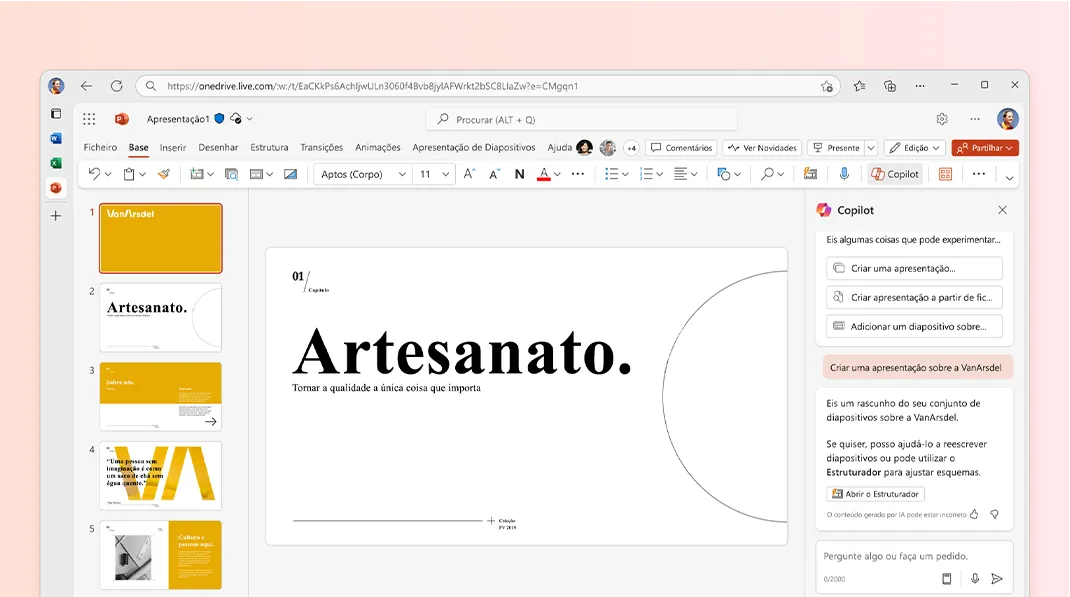Select the Format Painter brush icon

click(x=164, y=174)
